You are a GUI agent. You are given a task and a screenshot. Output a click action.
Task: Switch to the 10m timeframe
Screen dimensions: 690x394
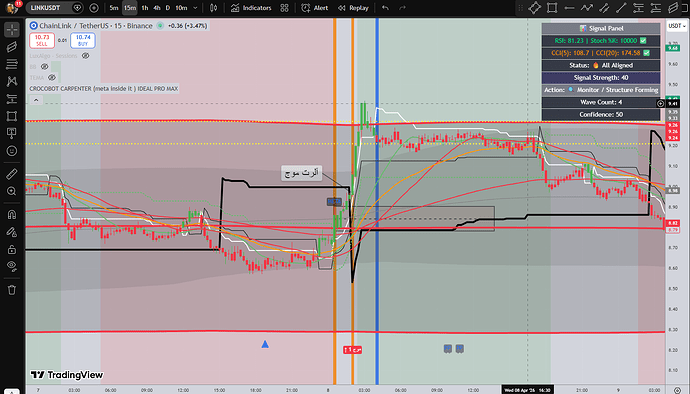[x=181, y=8]
